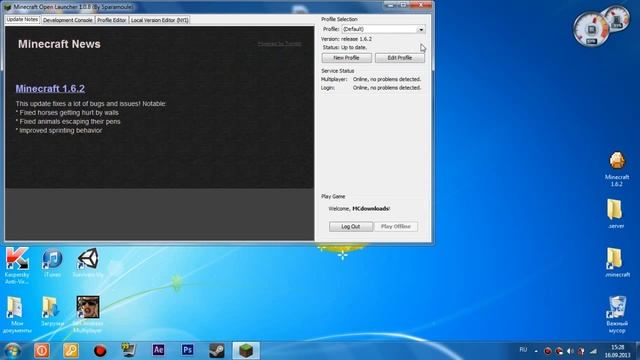Click the network signal tray icon
This screenshot has height=360, width=640.
593,351
